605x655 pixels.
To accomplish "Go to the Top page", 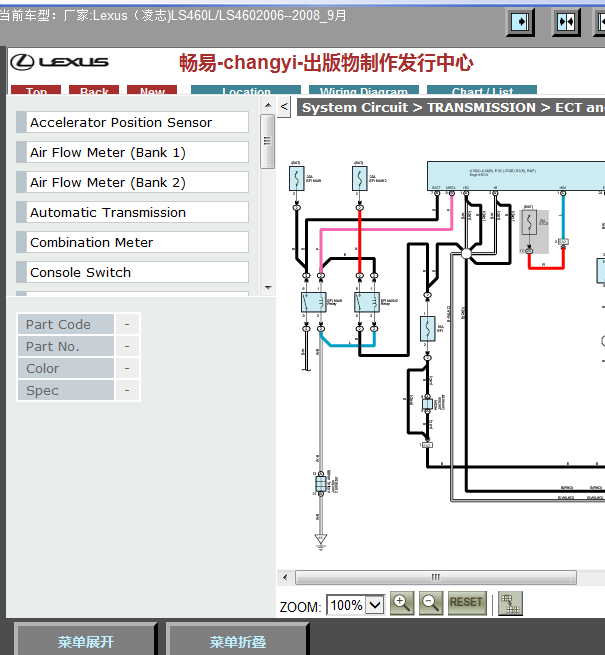I will [36, 90].
